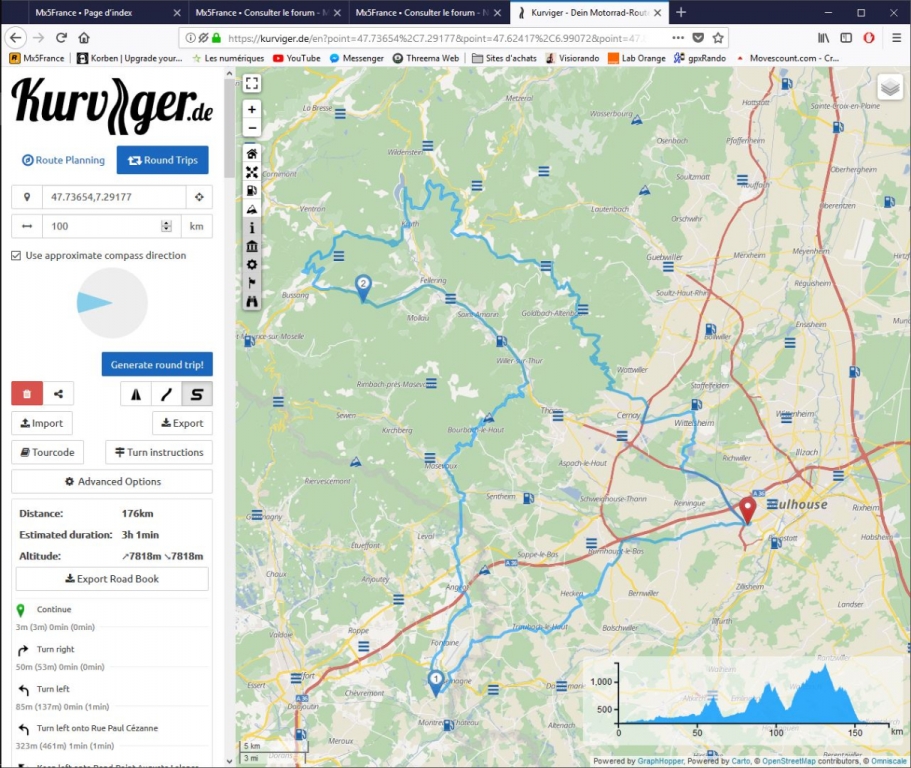The image size is (911, 768).
Task: Click the Export button
Action: click(x=182, y=423)
